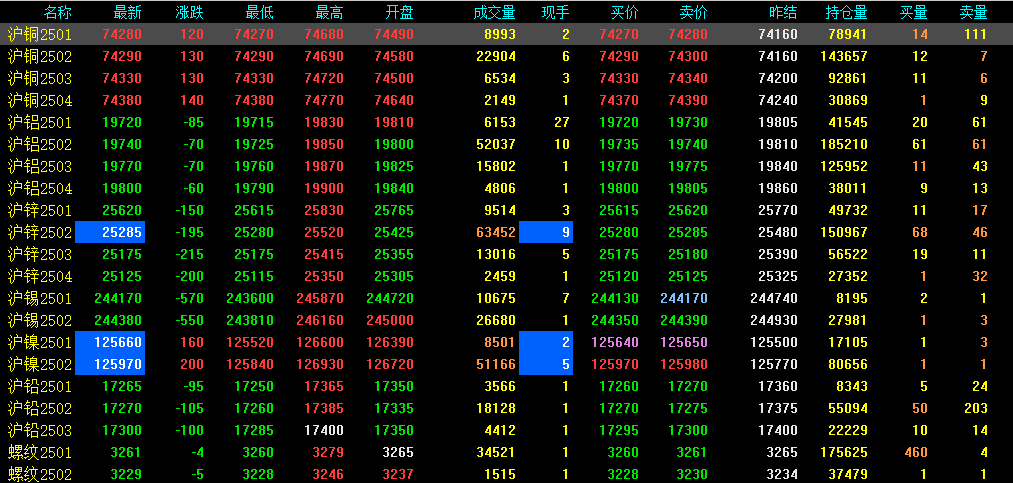Viewport: 1013px width, 483px height.
Task: Select the 沪铅2503 contract name
Action: pos(39,430)
